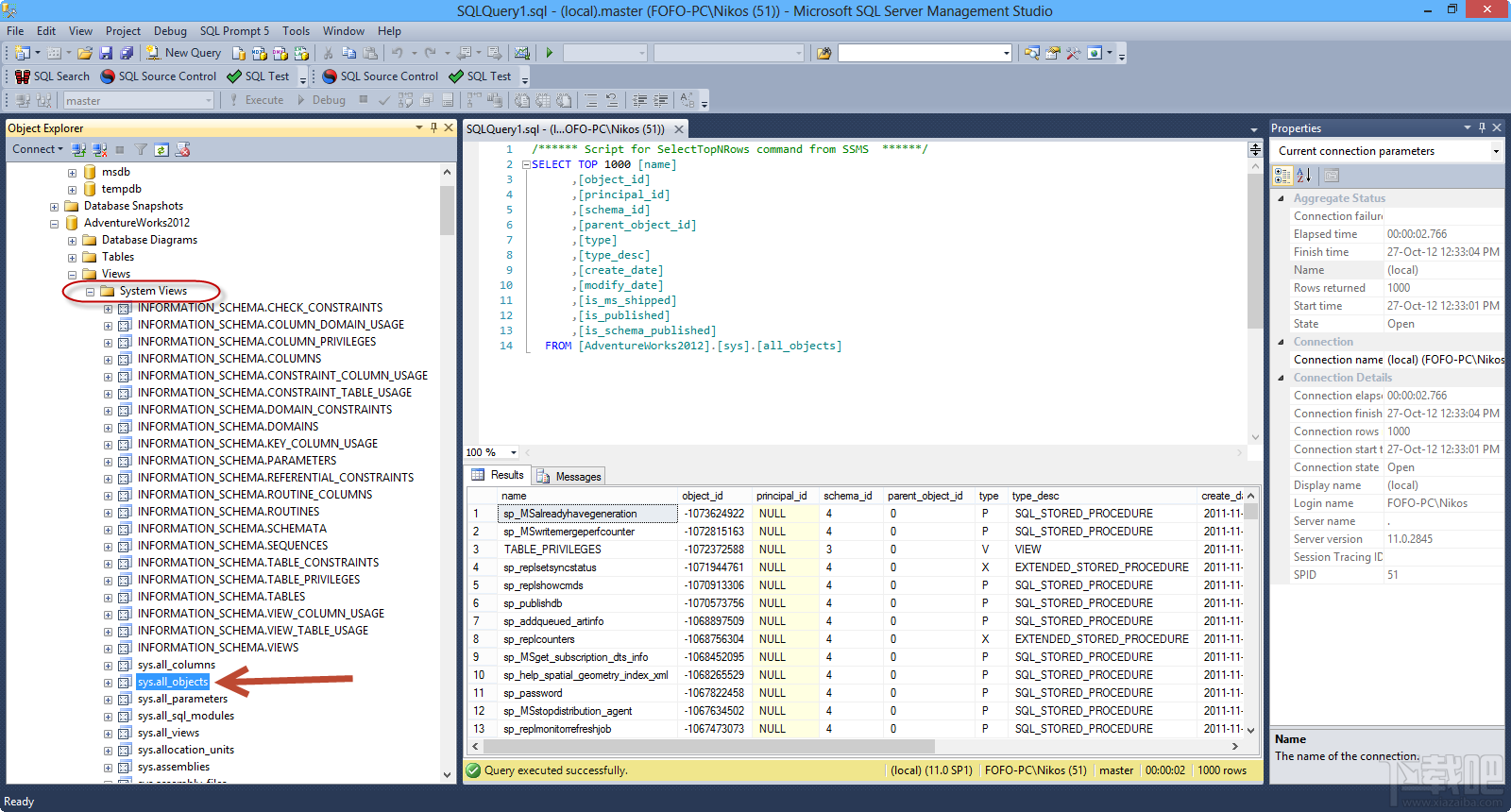The height and width of the screenshot is (812, 1511).
Task: Collapse the System Views node
Action: pos(90,292)
